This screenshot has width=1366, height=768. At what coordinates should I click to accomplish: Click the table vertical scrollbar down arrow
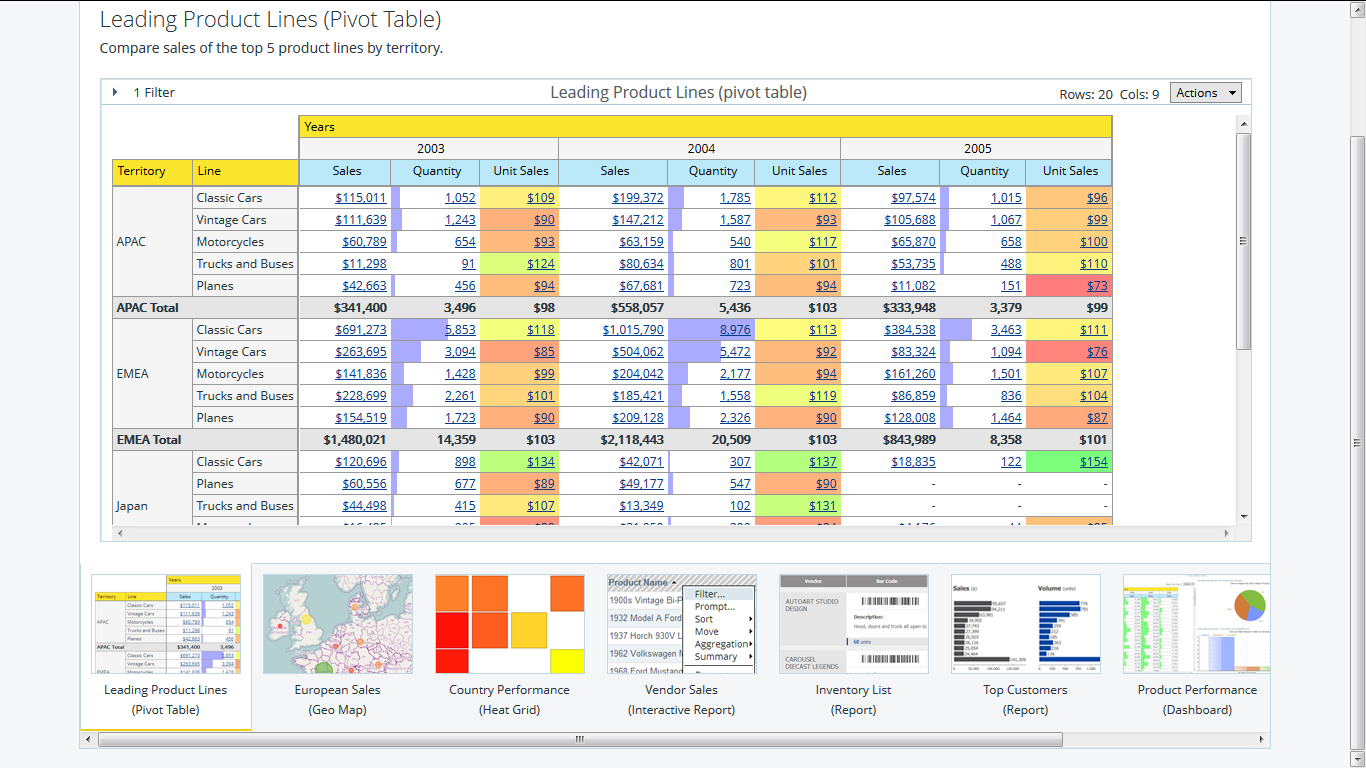tap(1244, 517)
